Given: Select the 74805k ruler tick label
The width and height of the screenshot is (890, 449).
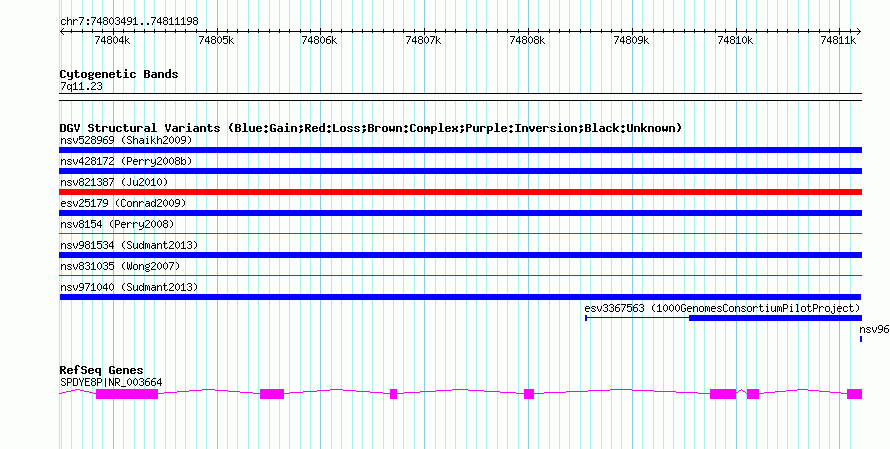Looking at the screenshot, I should click(216, 41).
